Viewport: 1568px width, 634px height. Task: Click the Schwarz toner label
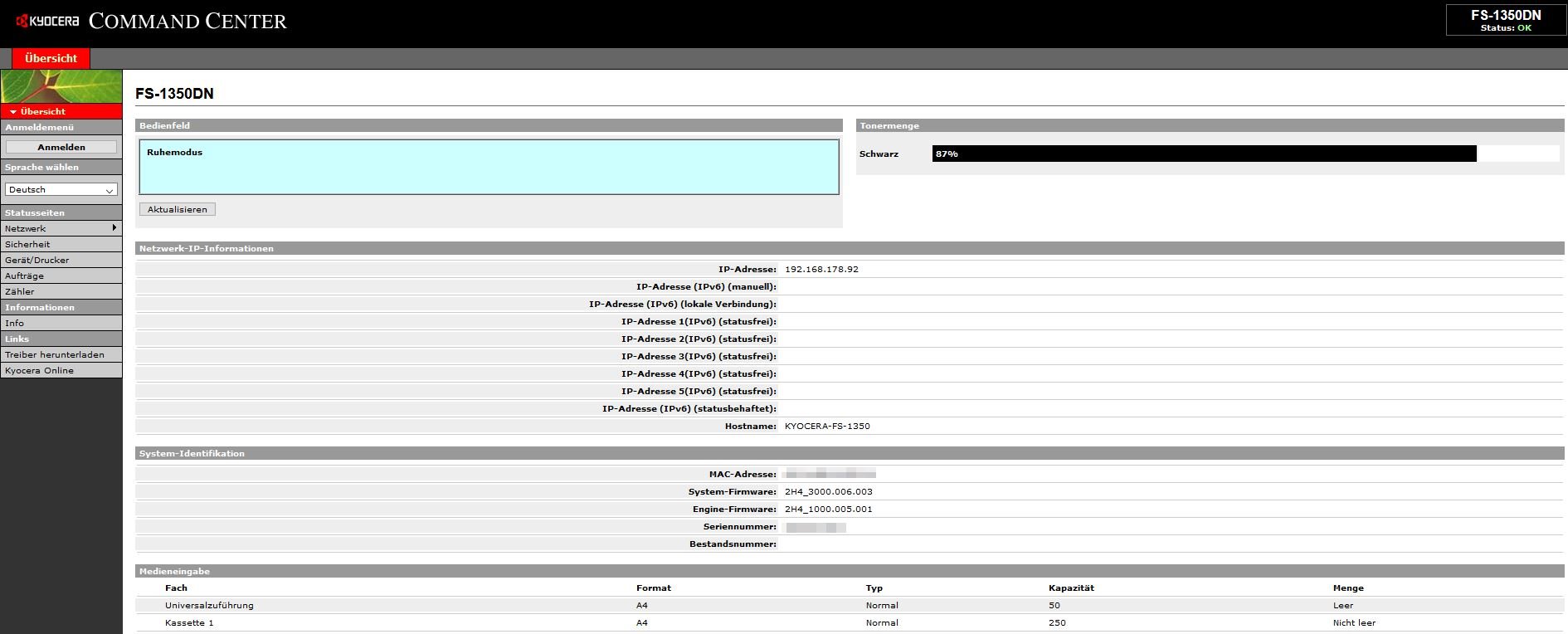[x=879, y=154]
